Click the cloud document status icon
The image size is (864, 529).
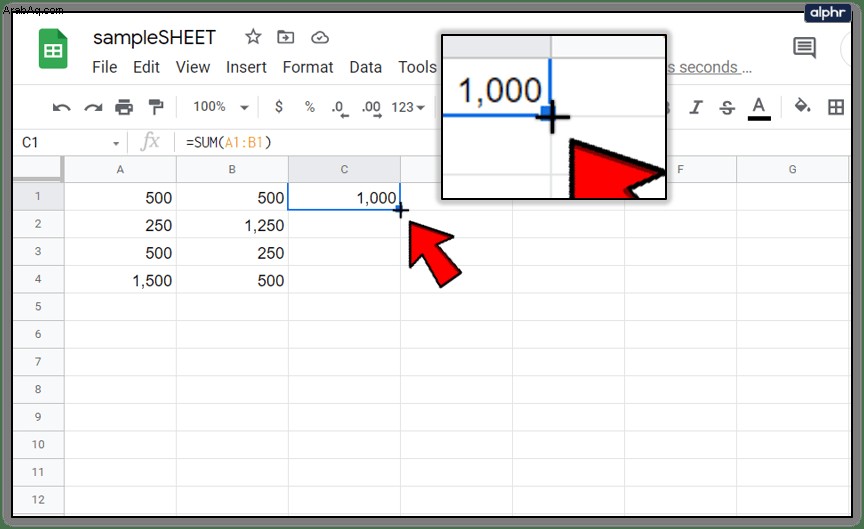pyautogui.click(x=320, y=37)
